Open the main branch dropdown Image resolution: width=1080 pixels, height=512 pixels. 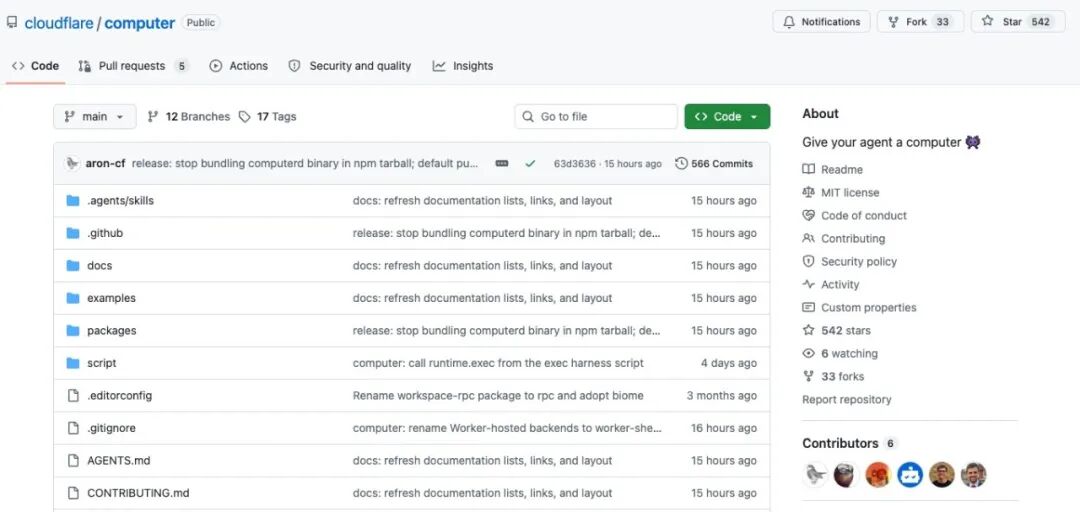tap(94, 116)
